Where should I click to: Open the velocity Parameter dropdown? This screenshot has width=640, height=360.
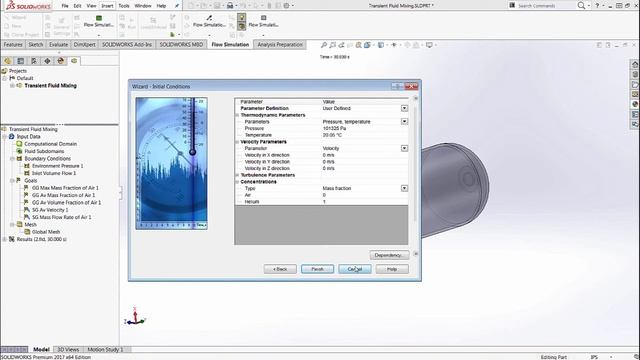coord(404,148)
